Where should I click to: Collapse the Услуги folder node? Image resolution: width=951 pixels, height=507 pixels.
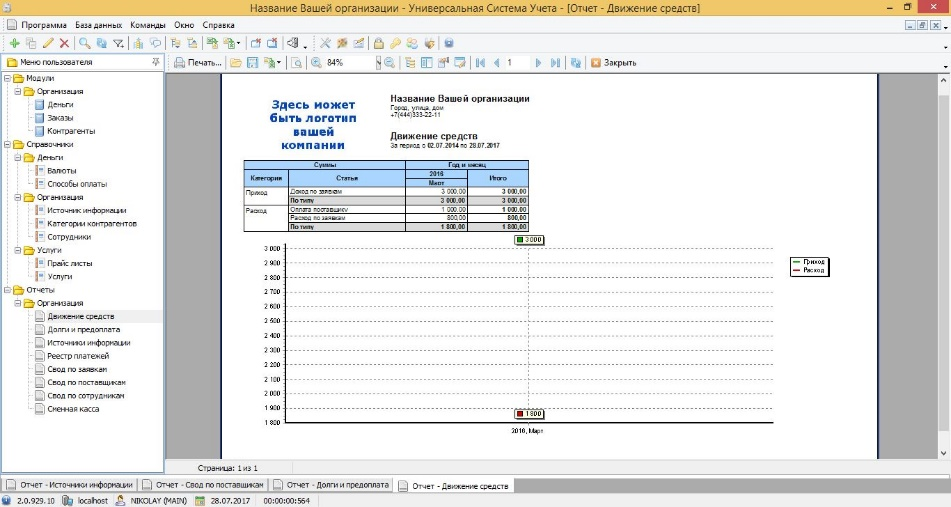pos(18,250)
